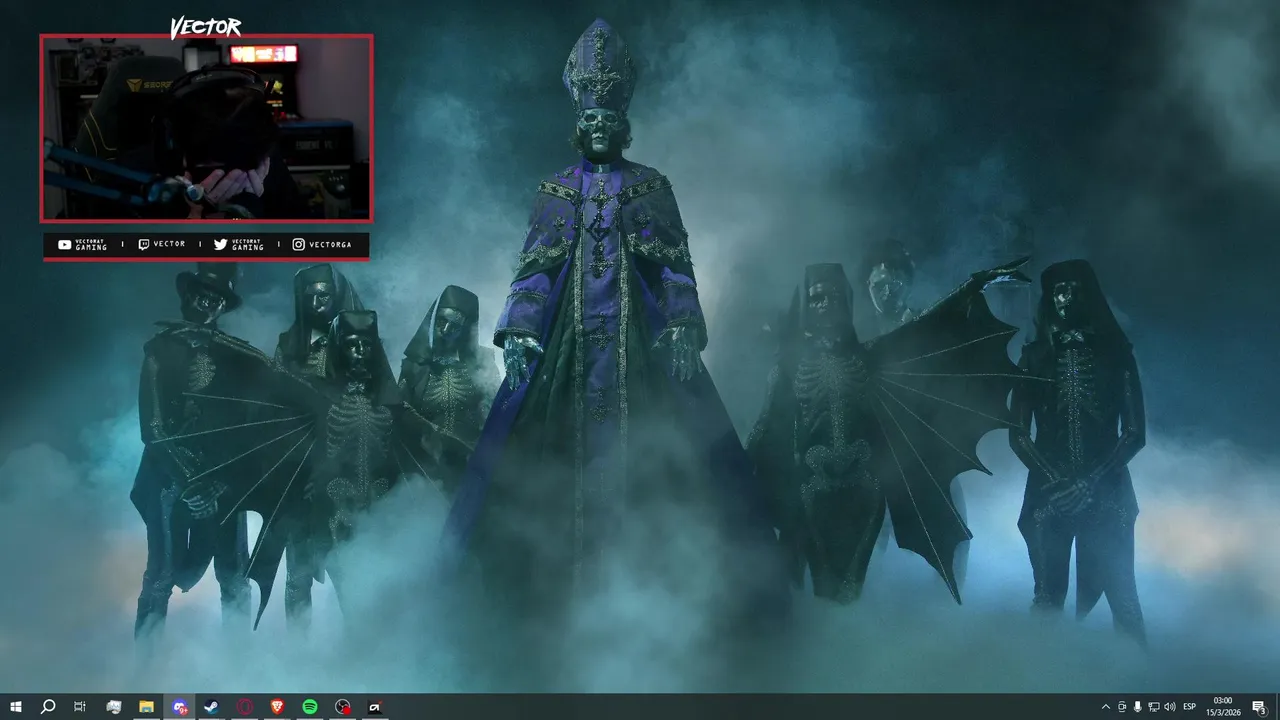Switch to the Discord taskbar app
This screenshot has height=720, width=1280.
pyautogui.click(x=179, y=707)
